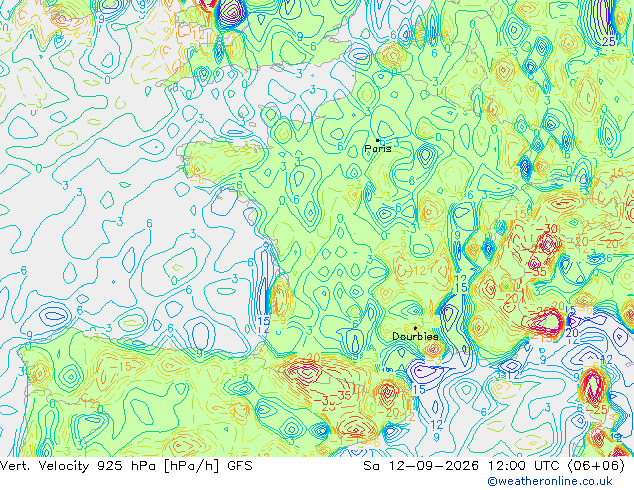Click the [hPa/h] unit label
The height and width of the screenshot is (490, 634).
193,466
